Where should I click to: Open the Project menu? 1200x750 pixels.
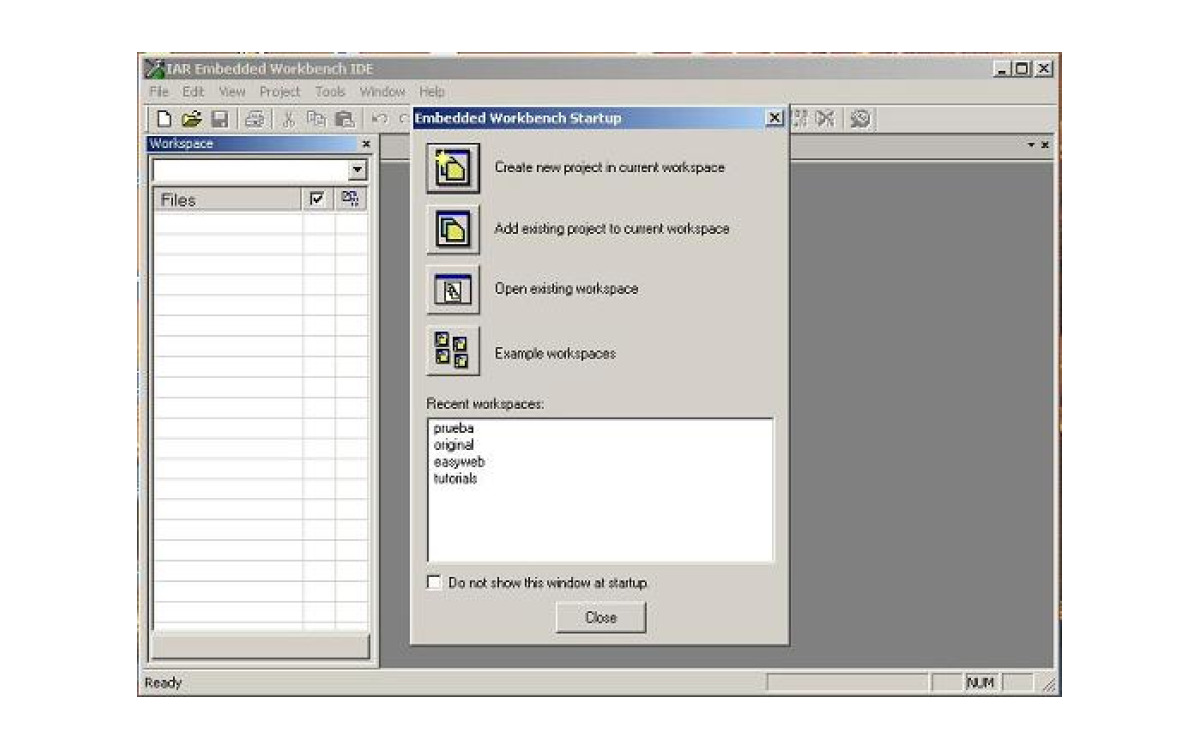pyautogui.click(x=280, y=91)
